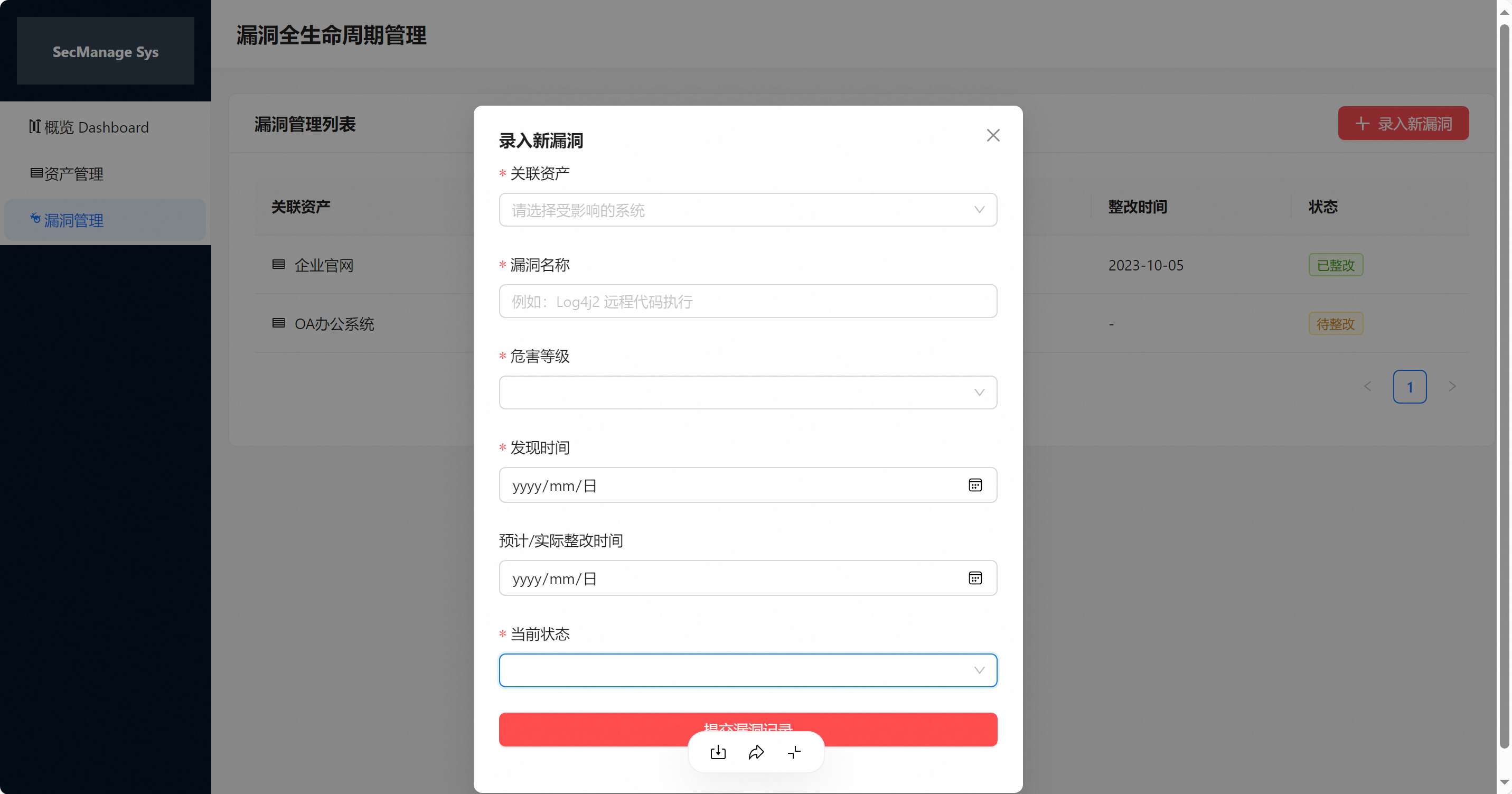
Task: Click the 关联资产 column header
Action: click(300, 207)
